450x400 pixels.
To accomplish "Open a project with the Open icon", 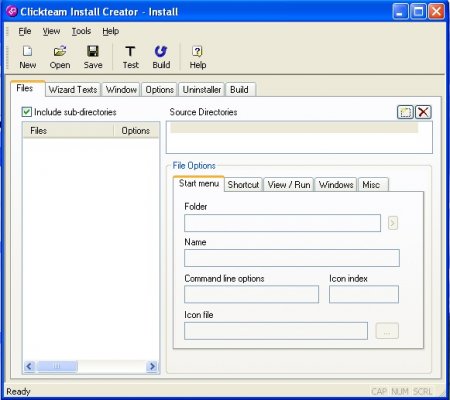I will tap(60, 51).
